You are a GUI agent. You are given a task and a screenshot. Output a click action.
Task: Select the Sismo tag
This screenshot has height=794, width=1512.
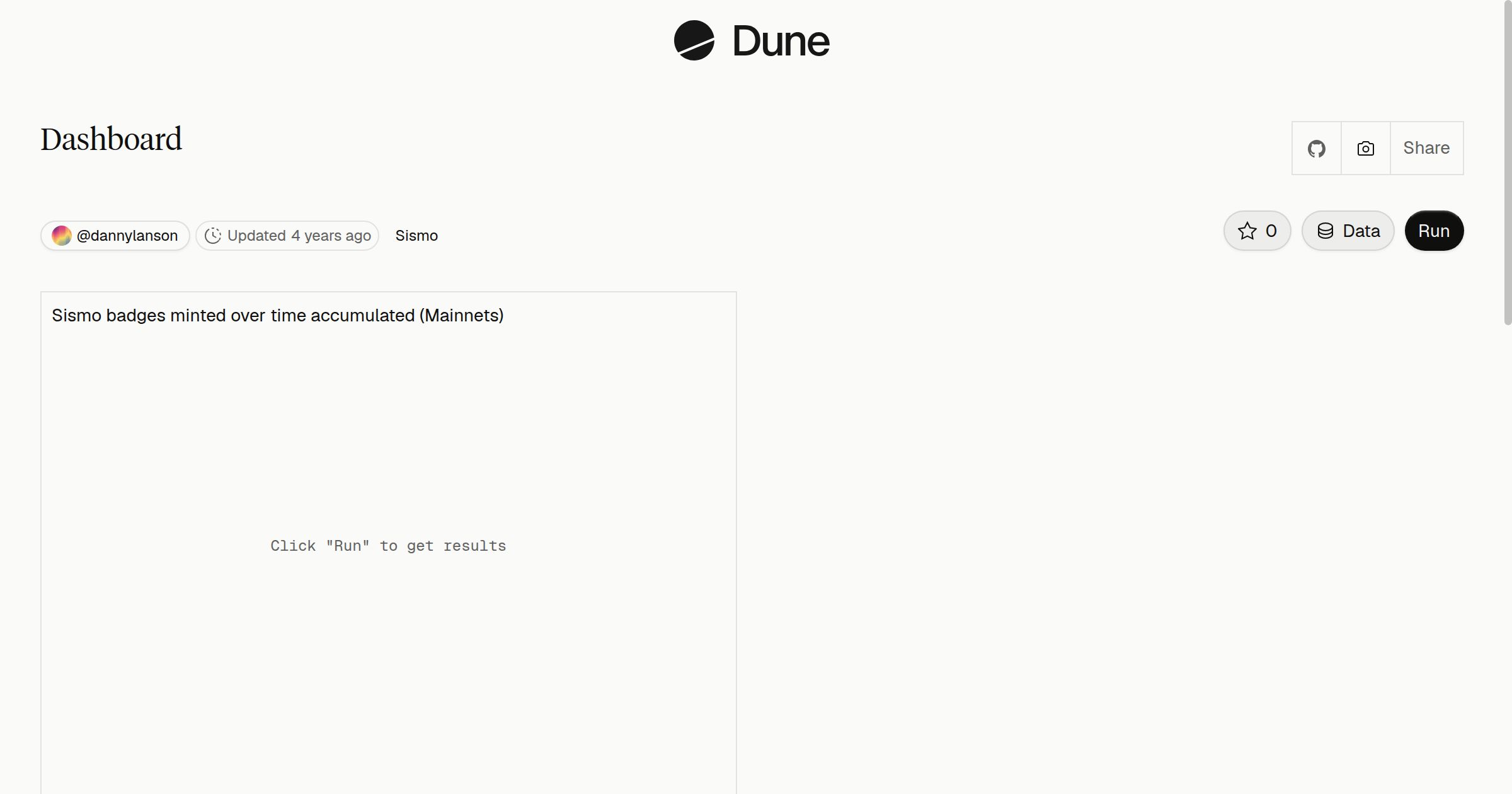tap(416, 236)
